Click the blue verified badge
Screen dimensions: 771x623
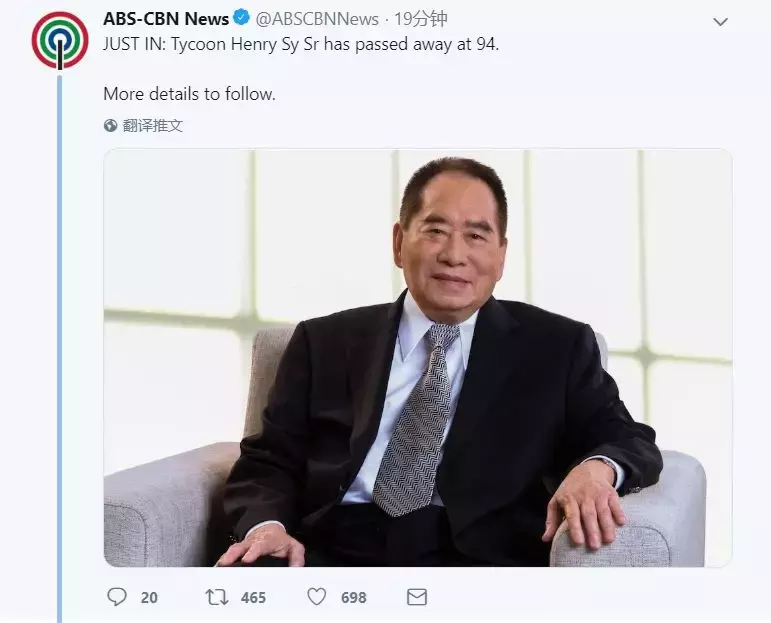click(241, 18)
